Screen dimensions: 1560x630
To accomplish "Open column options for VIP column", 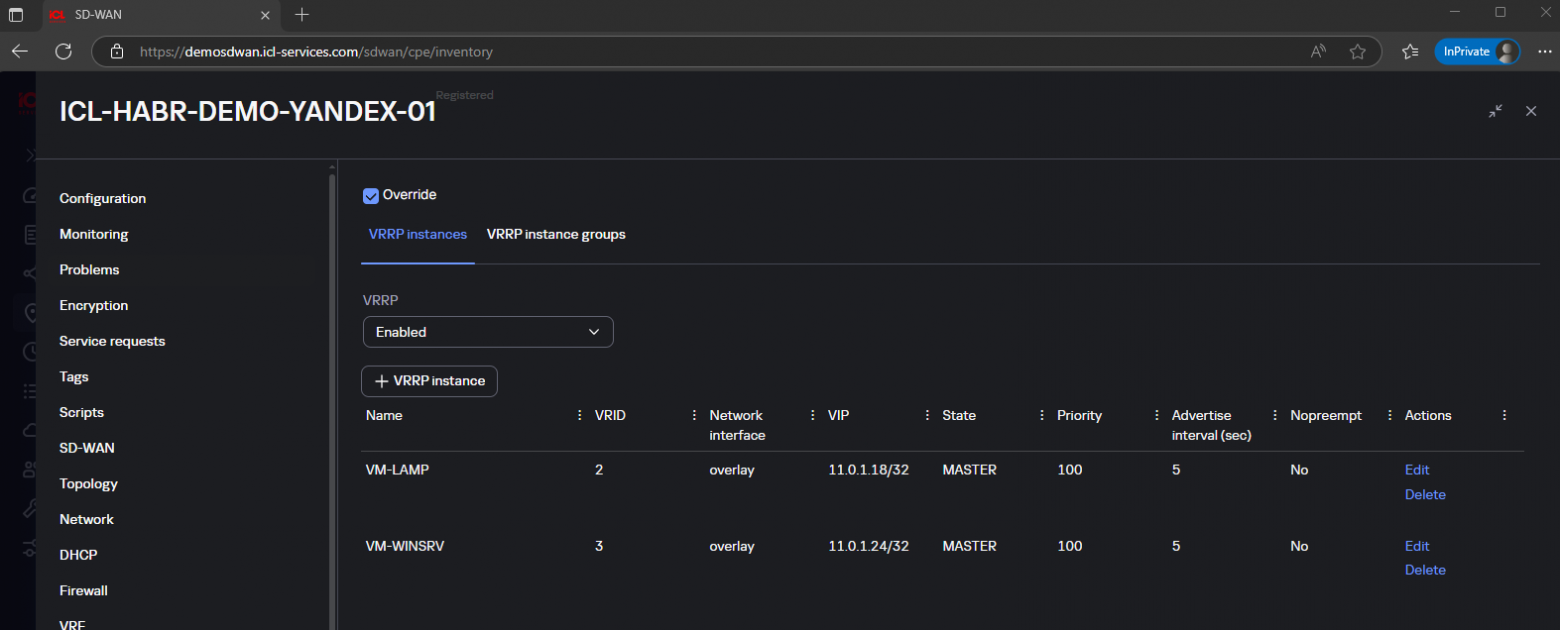I will 927,415.
